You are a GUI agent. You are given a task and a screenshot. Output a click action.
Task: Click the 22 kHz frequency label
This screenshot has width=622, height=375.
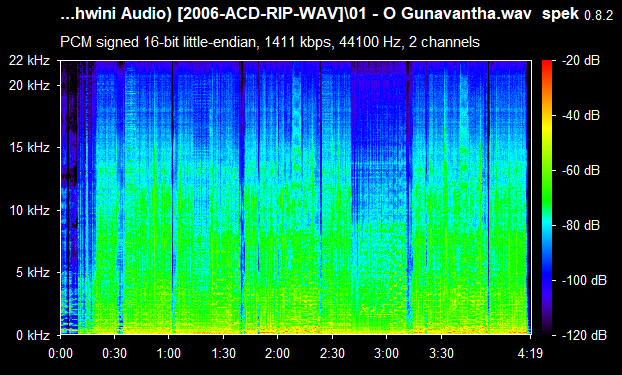click(x=30, y=60)
